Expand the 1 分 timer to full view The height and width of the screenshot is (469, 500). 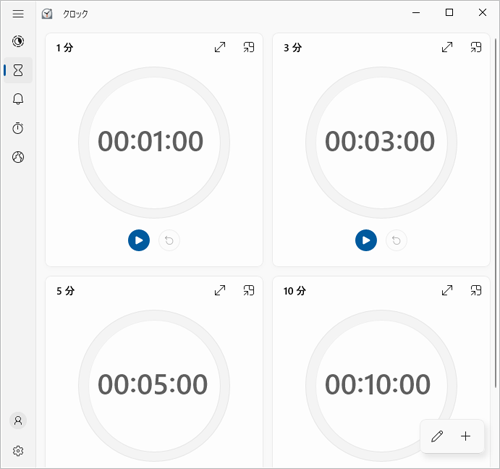click(220, 47)
